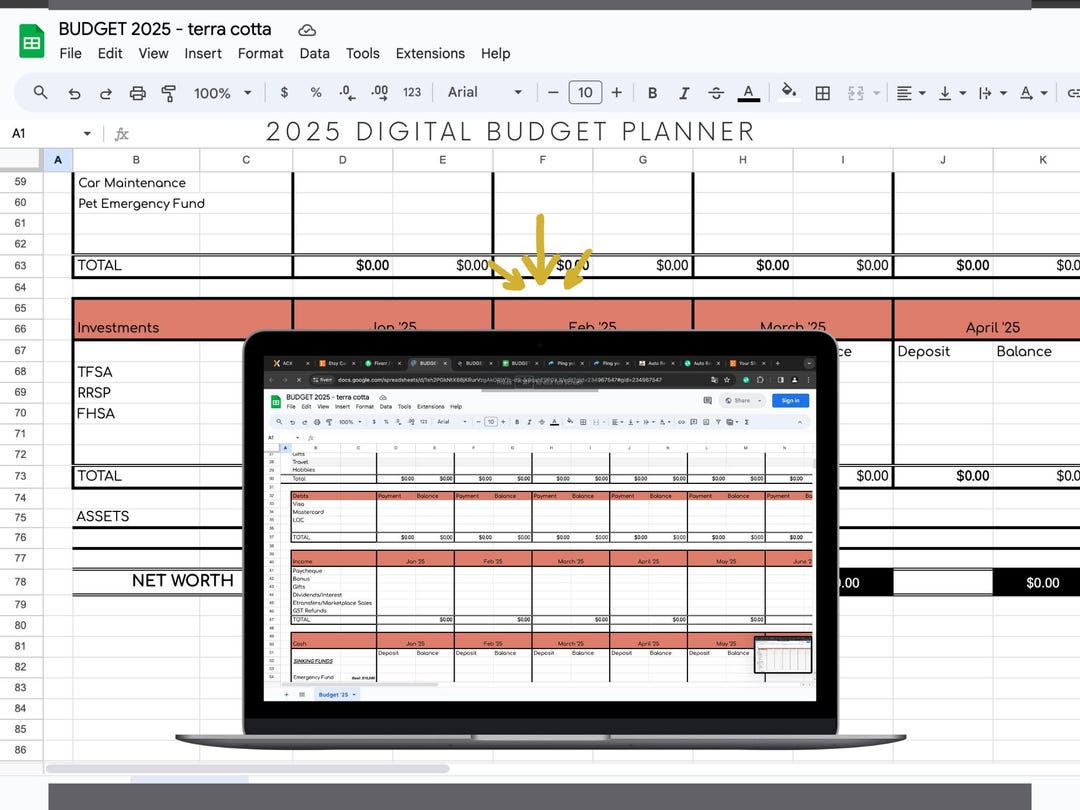1080x810 pixels.
Task: Select the ASSETS cell
Action: (x=136, y=517)
